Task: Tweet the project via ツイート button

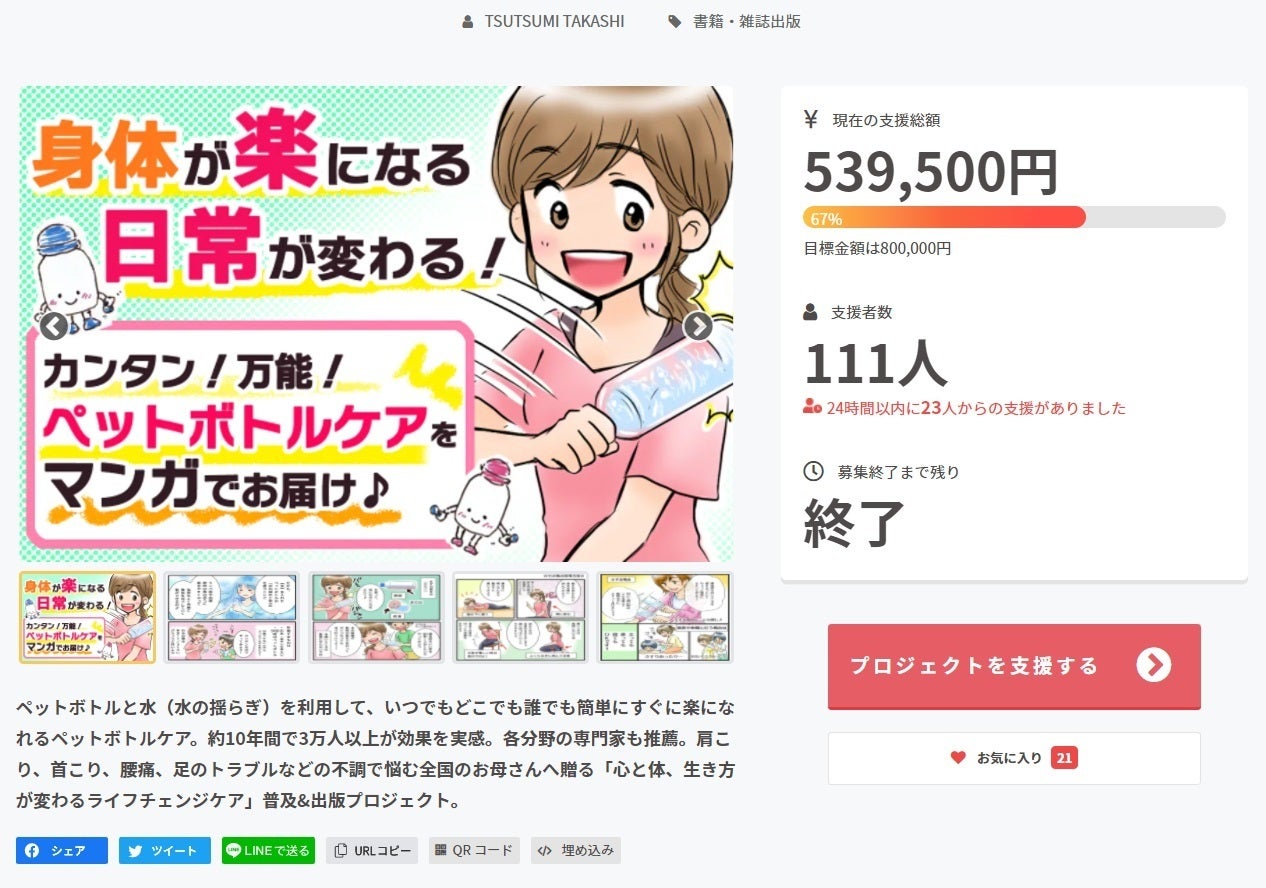Action: 165,850
